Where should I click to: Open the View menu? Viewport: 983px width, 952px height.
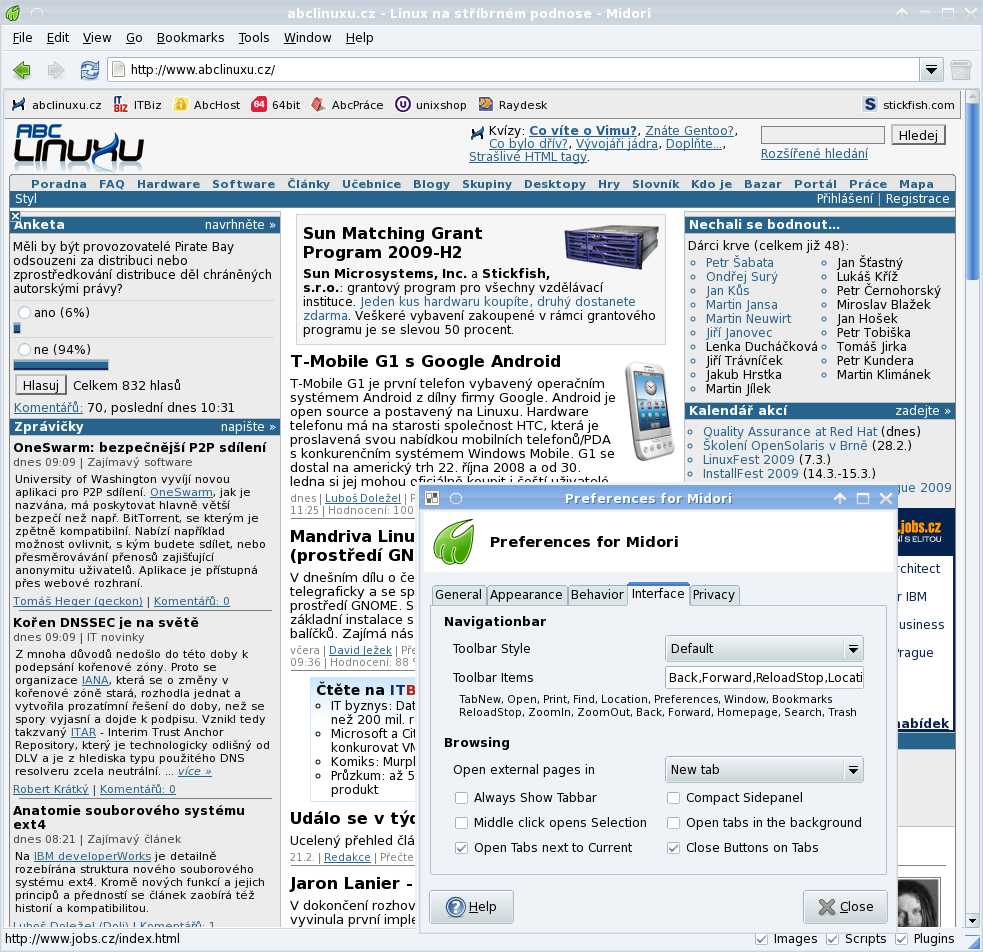97,38
